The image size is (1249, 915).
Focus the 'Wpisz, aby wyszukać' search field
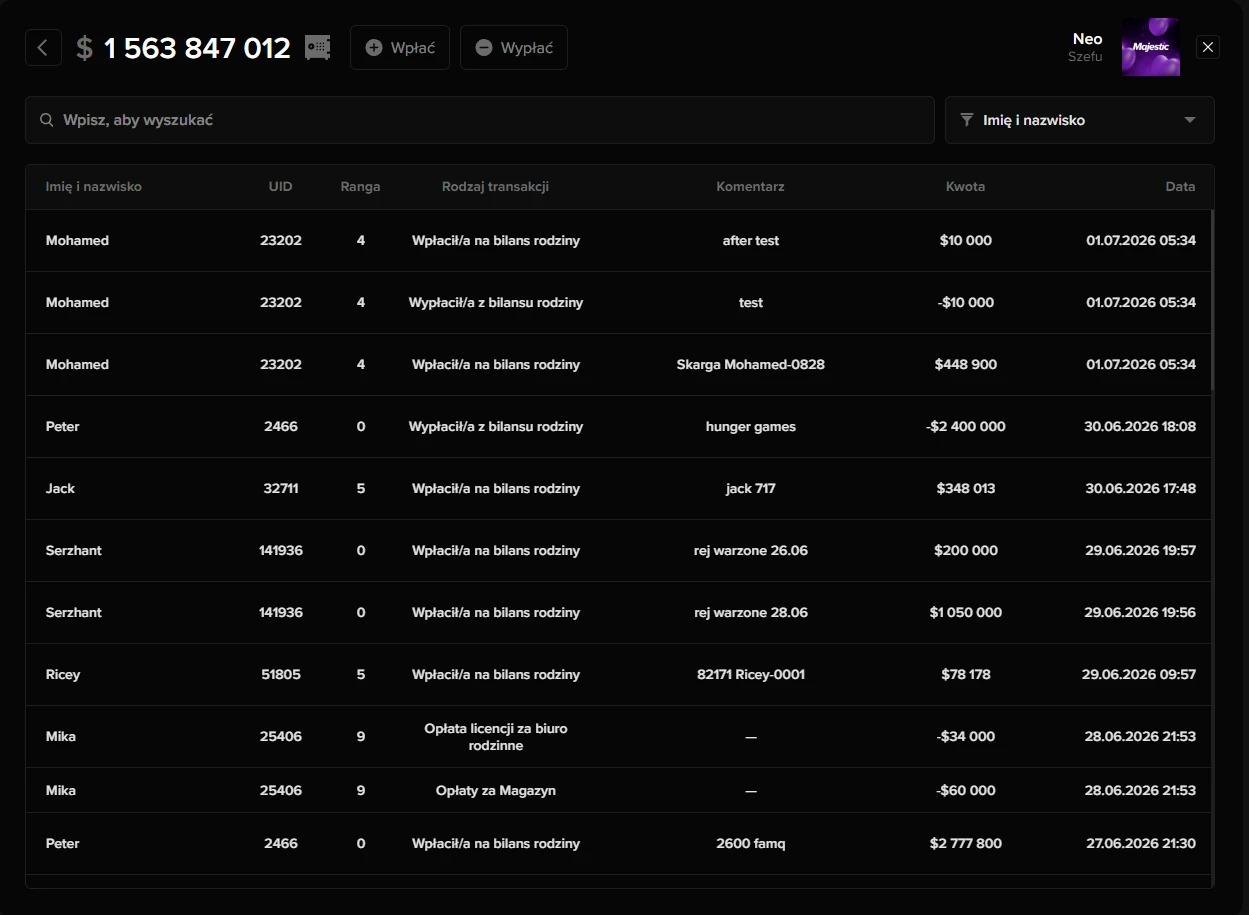(x=480, y=120)
